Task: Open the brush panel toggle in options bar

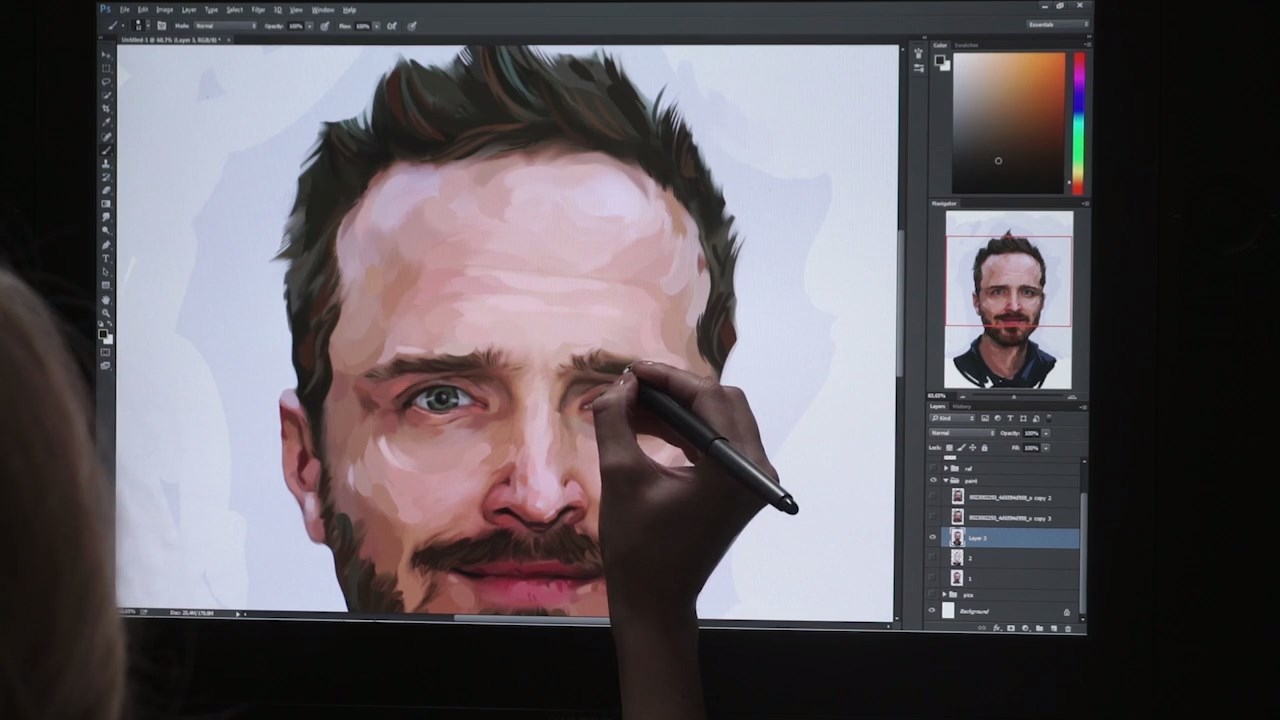Action: click(162, 25)
